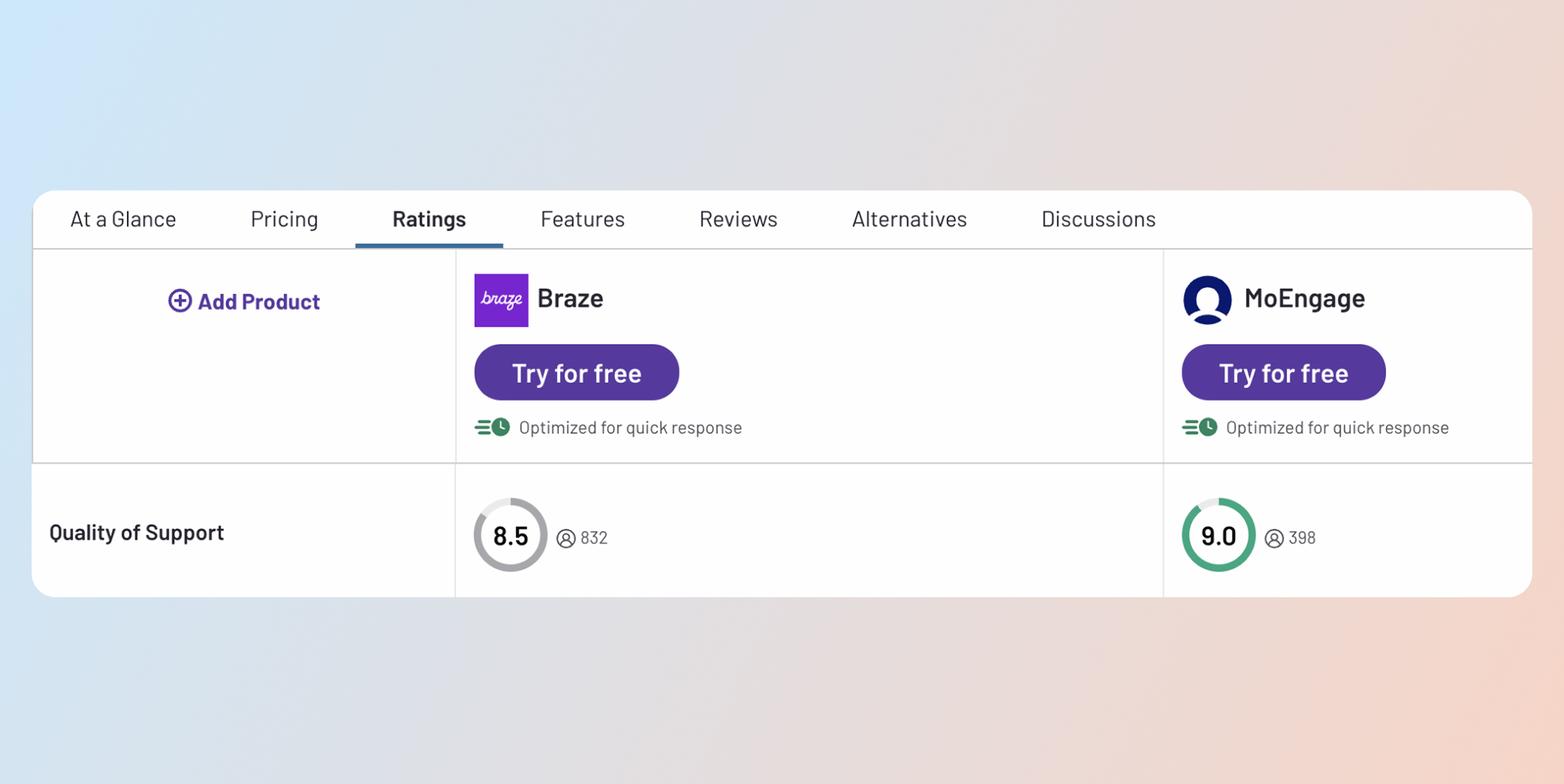Open the Reviews tab
Image resolution: width=1564 pixels, height=784 pixels.
click(738, 219)
